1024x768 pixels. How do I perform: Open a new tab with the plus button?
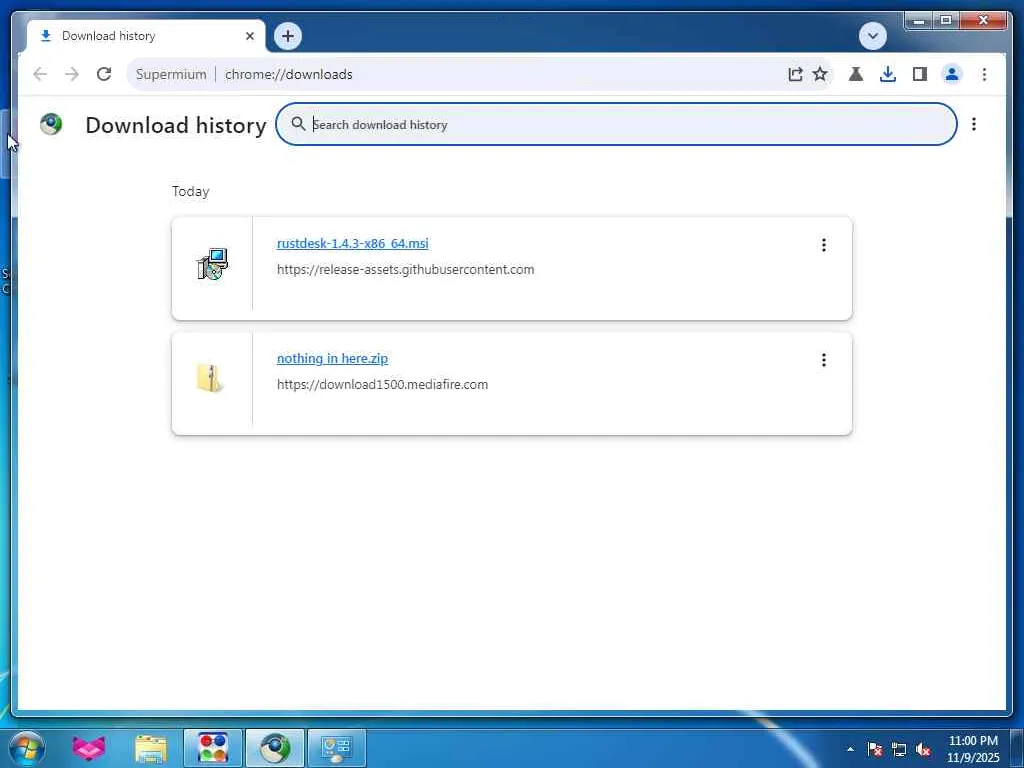pyautogui.click(x=288, y=36)
